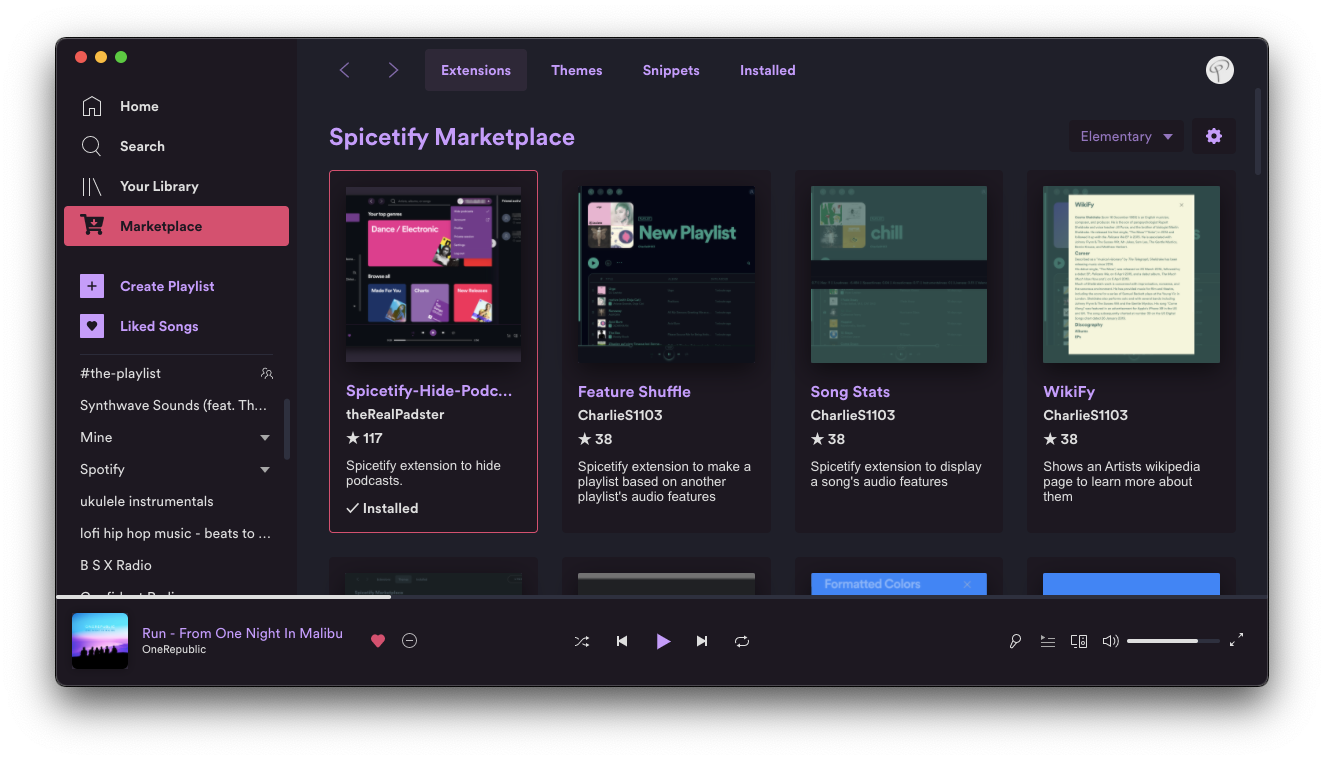Adjust the volume slider
Viewport: 1324px width, 760px height.
(x=1172, y=641)
